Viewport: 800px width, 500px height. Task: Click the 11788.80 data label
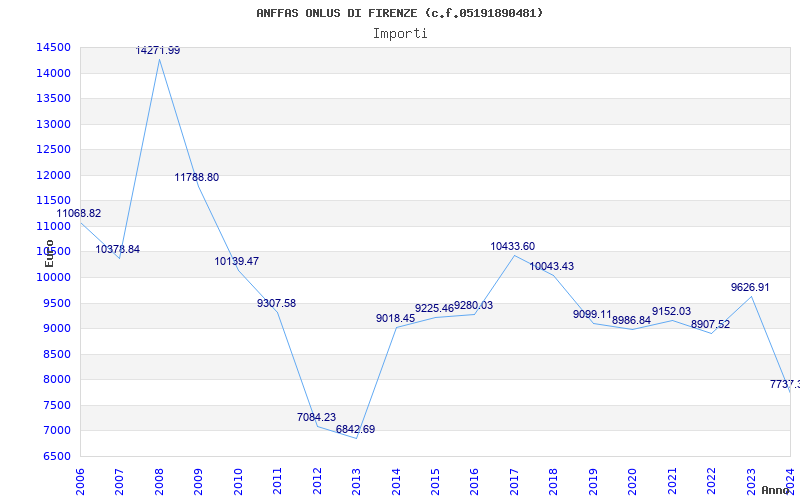(x=196, y=178)
